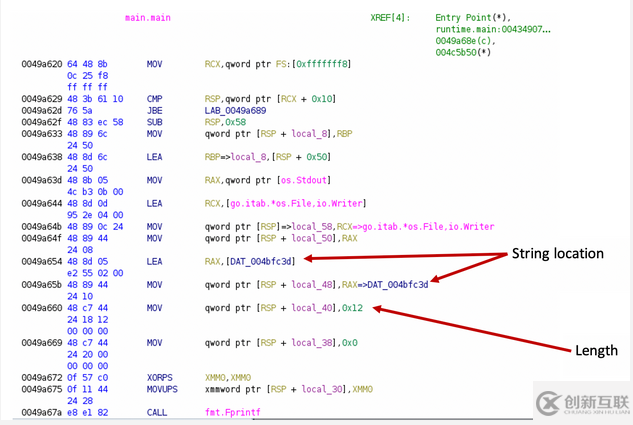
Task: Click the bytes 64 48 8b
Action: [x=87, y=64]
